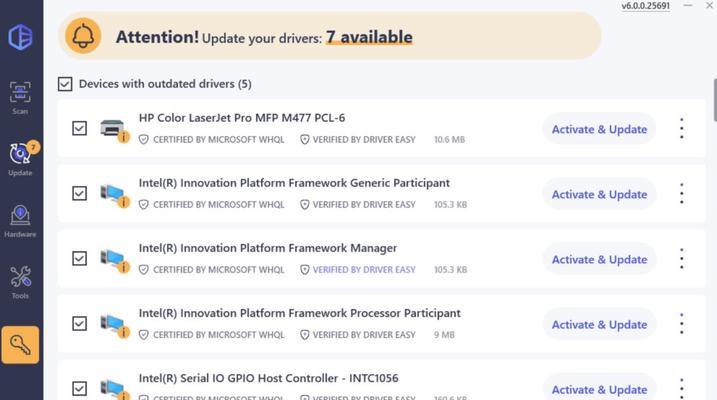The width and height of the screenshot is (717, 400).
Task: Select Intel(R) Innovation Platform Framework Generic Participant name
Action: tap(294, 183)
